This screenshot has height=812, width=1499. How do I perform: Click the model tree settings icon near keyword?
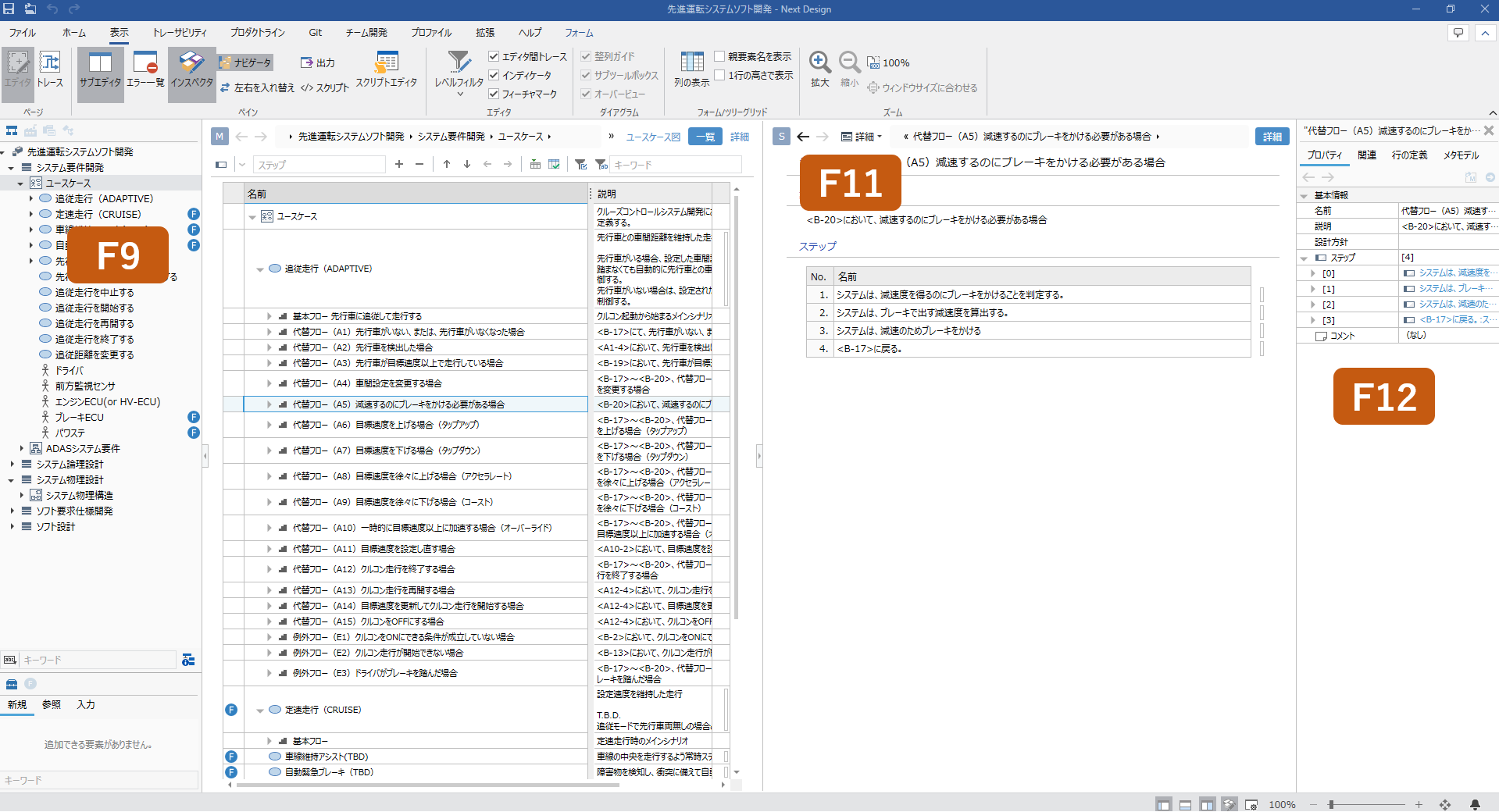tap(188, 661)
